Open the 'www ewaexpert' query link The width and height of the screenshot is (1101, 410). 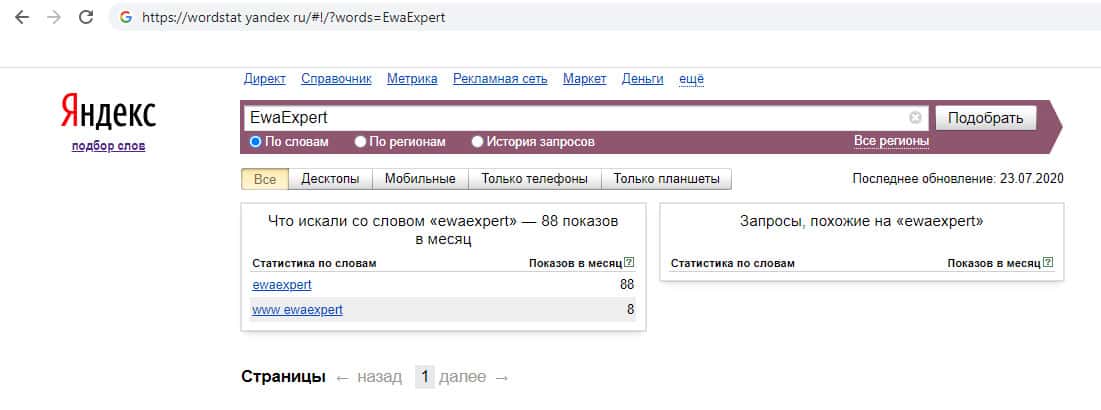click(297, 310)
